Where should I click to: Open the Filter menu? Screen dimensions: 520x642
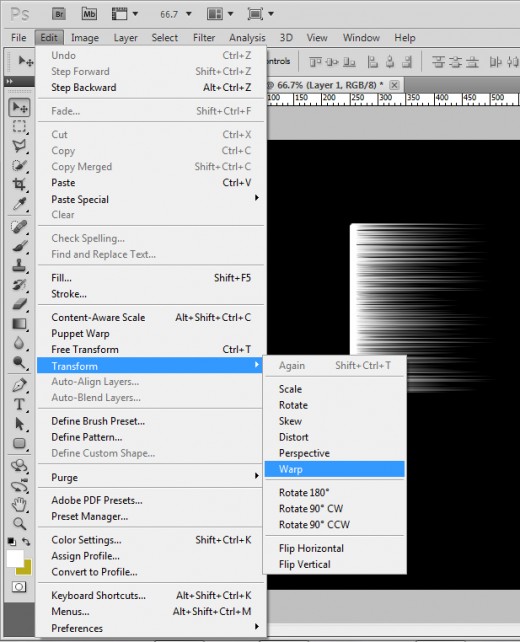[x=204, y=38]
